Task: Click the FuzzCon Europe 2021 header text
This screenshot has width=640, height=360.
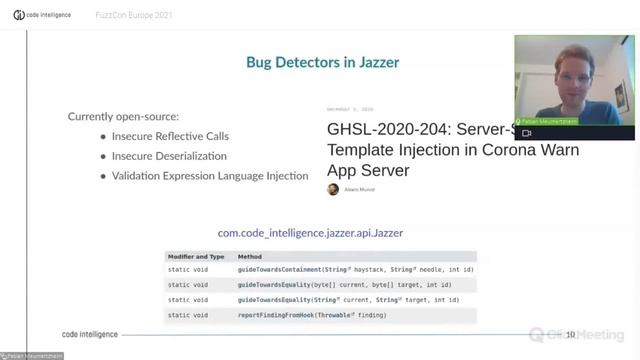Action: (133, 15)
